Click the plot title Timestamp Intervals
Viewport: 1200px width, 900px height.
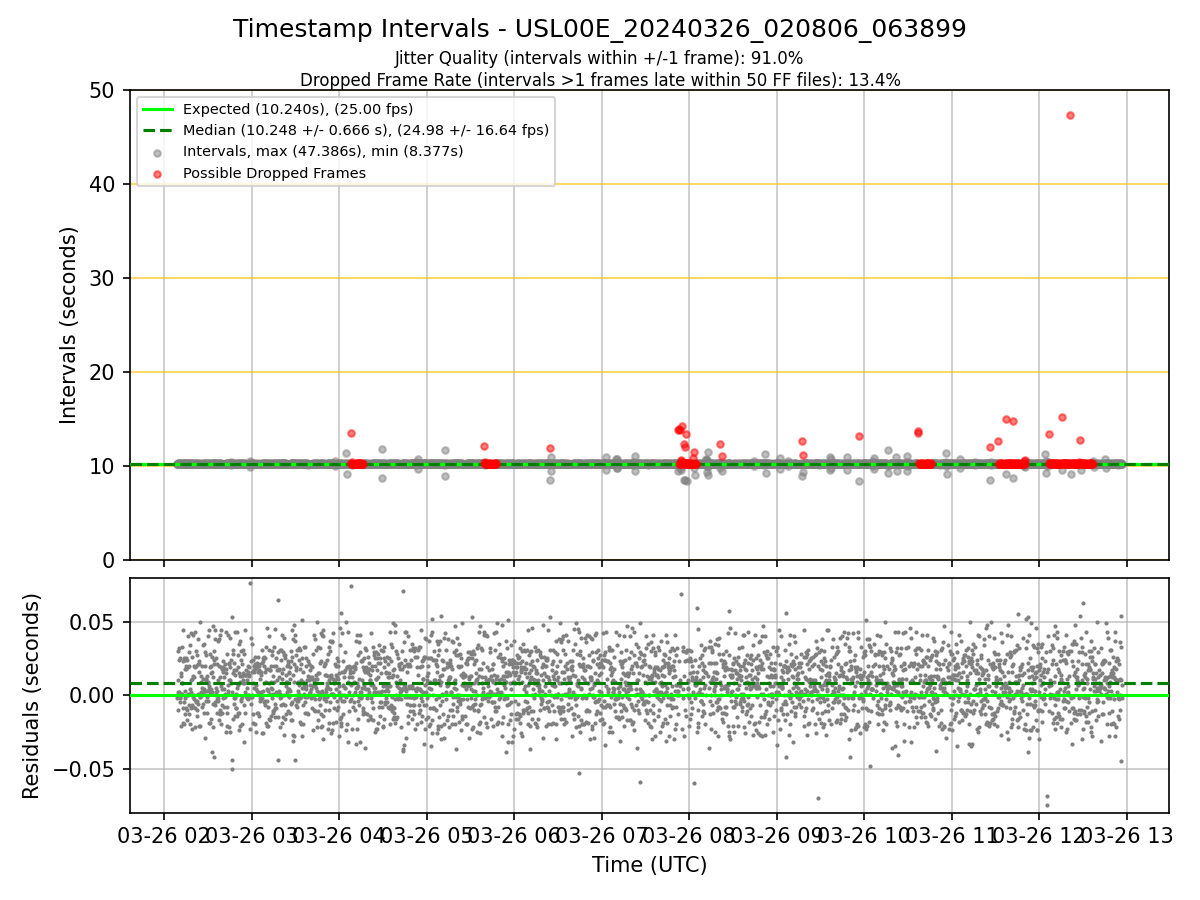599,29
